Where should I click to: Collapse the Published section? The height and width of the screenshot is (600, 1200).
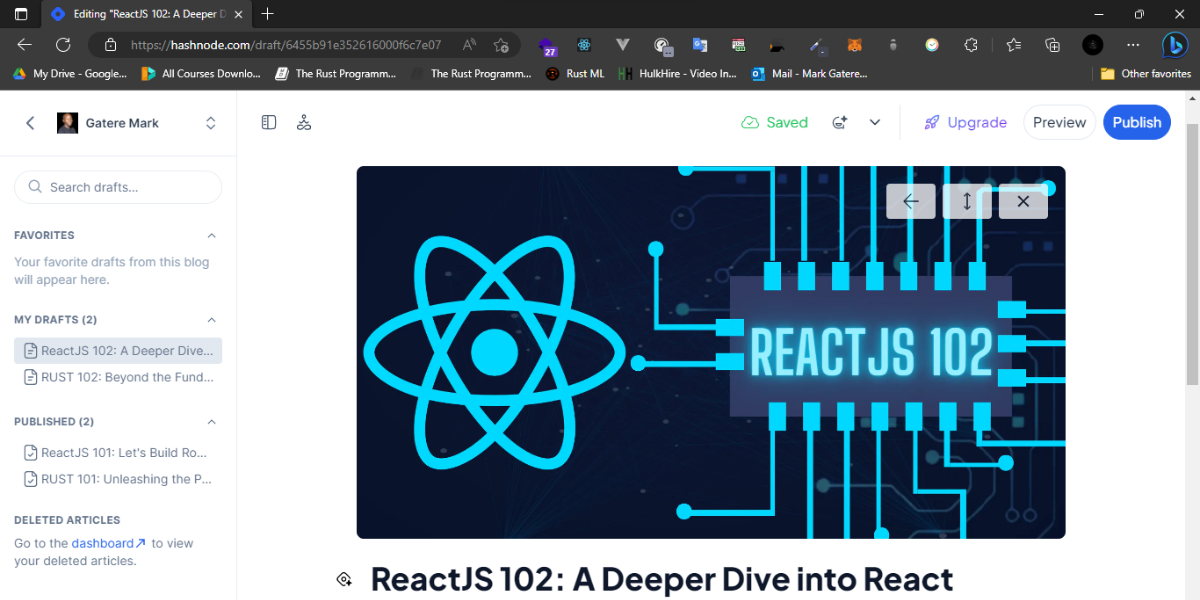tap(211, 422)
